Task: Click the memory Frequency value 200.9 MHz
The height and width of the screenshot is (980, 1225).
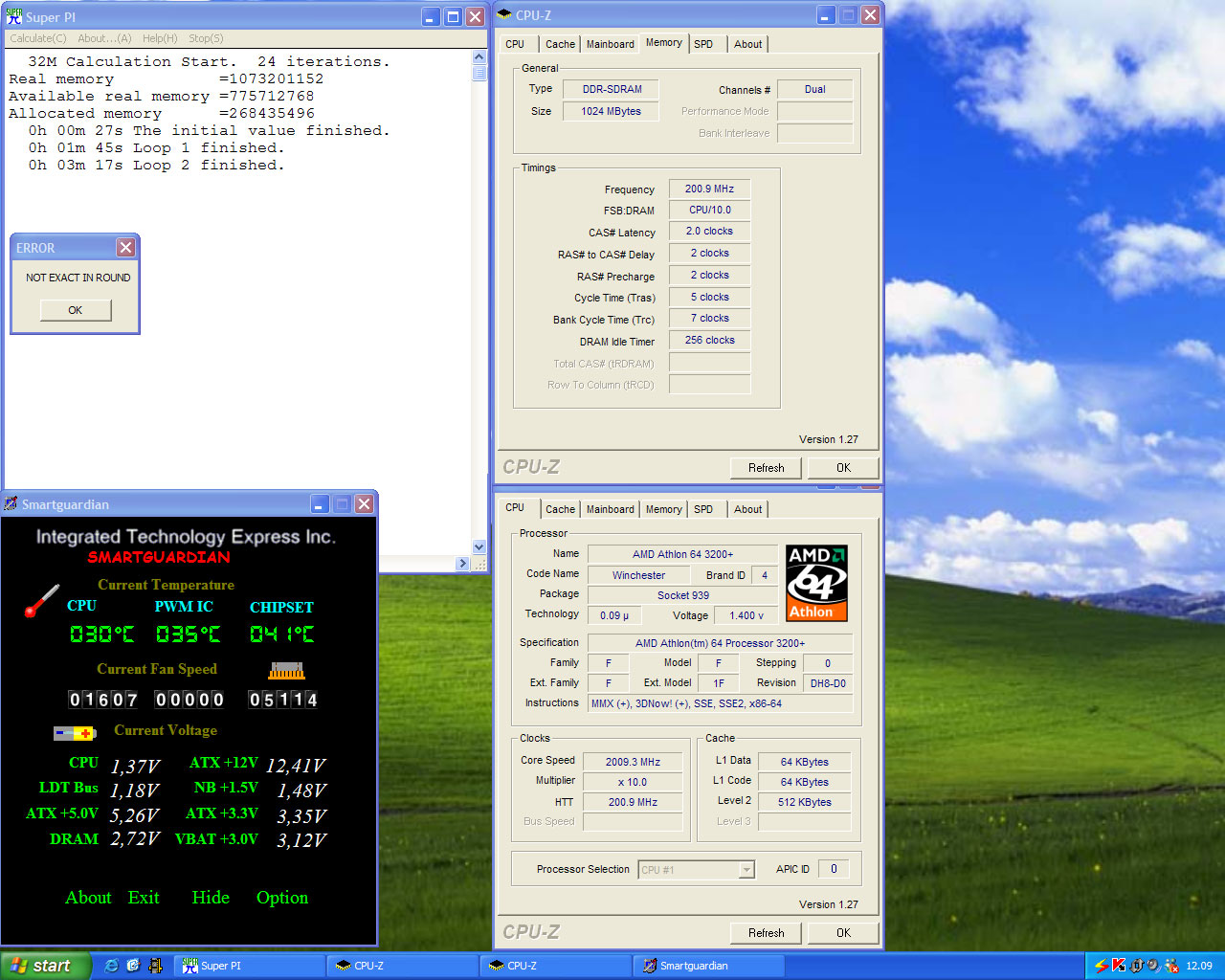Action: click(x=709, y=189)
